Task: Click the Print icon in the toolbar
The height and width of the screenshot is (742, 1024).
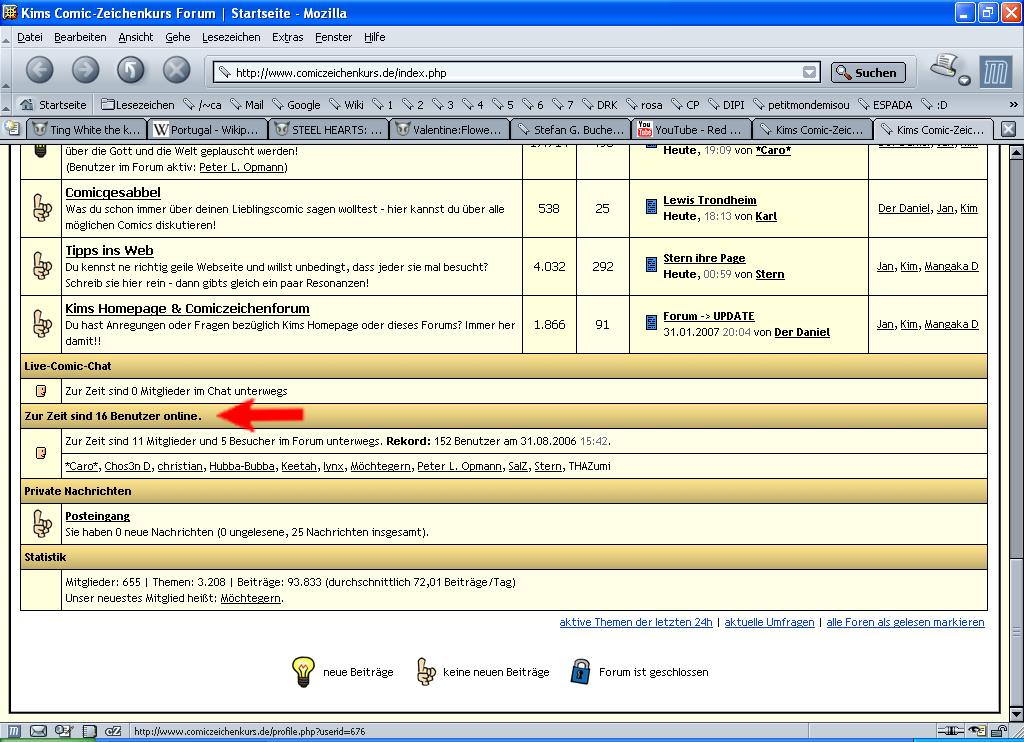Action: [x=945, y=69]
